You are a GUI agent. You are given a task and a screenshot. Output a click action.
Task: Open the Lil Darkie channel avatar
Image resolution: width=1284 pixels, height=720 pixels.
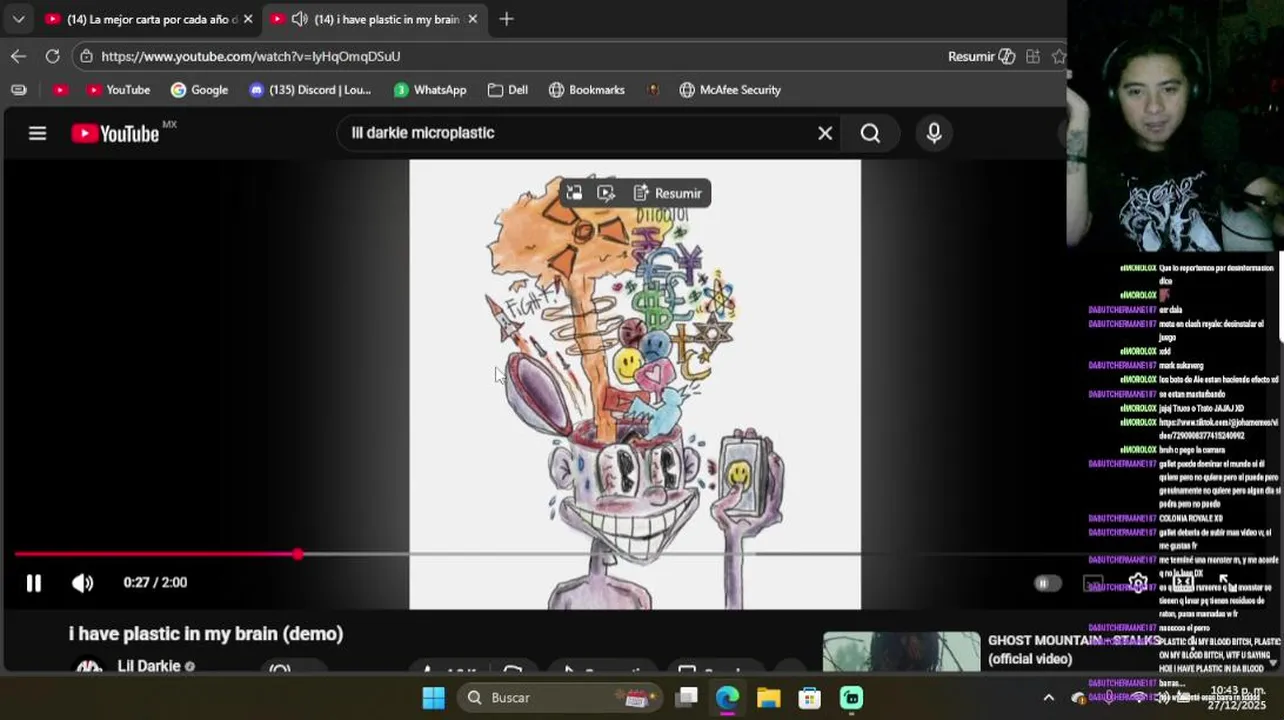[89, 667]
